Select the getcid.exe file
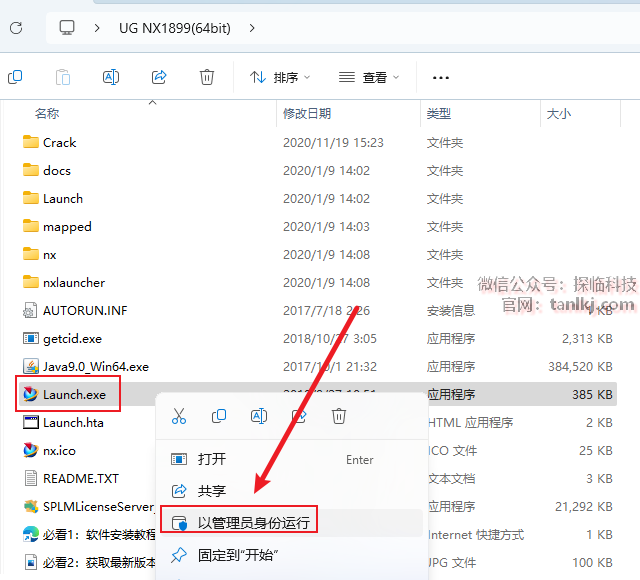 72,339
